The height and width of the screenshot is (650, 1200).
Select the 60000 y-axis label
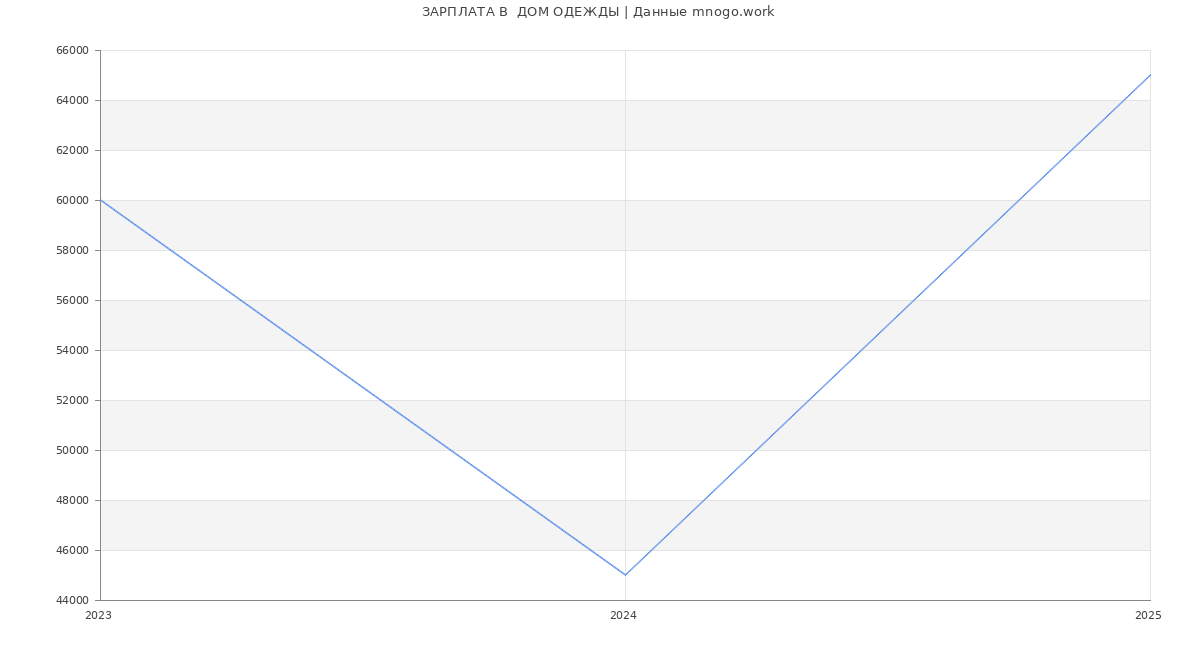[72, 200]
